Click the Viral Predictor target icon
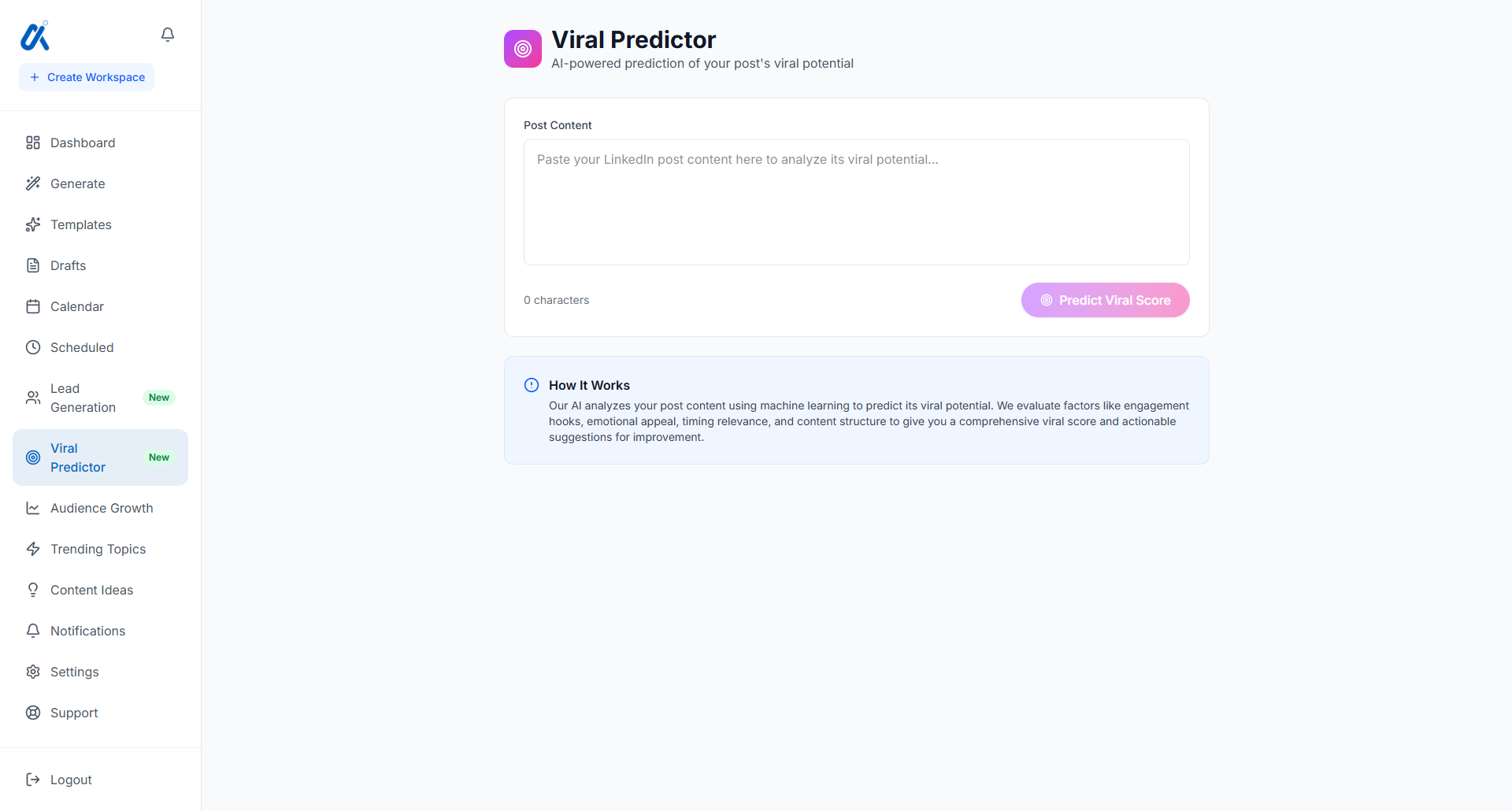The image size is (1512, 811). click(x=32, y=457)
